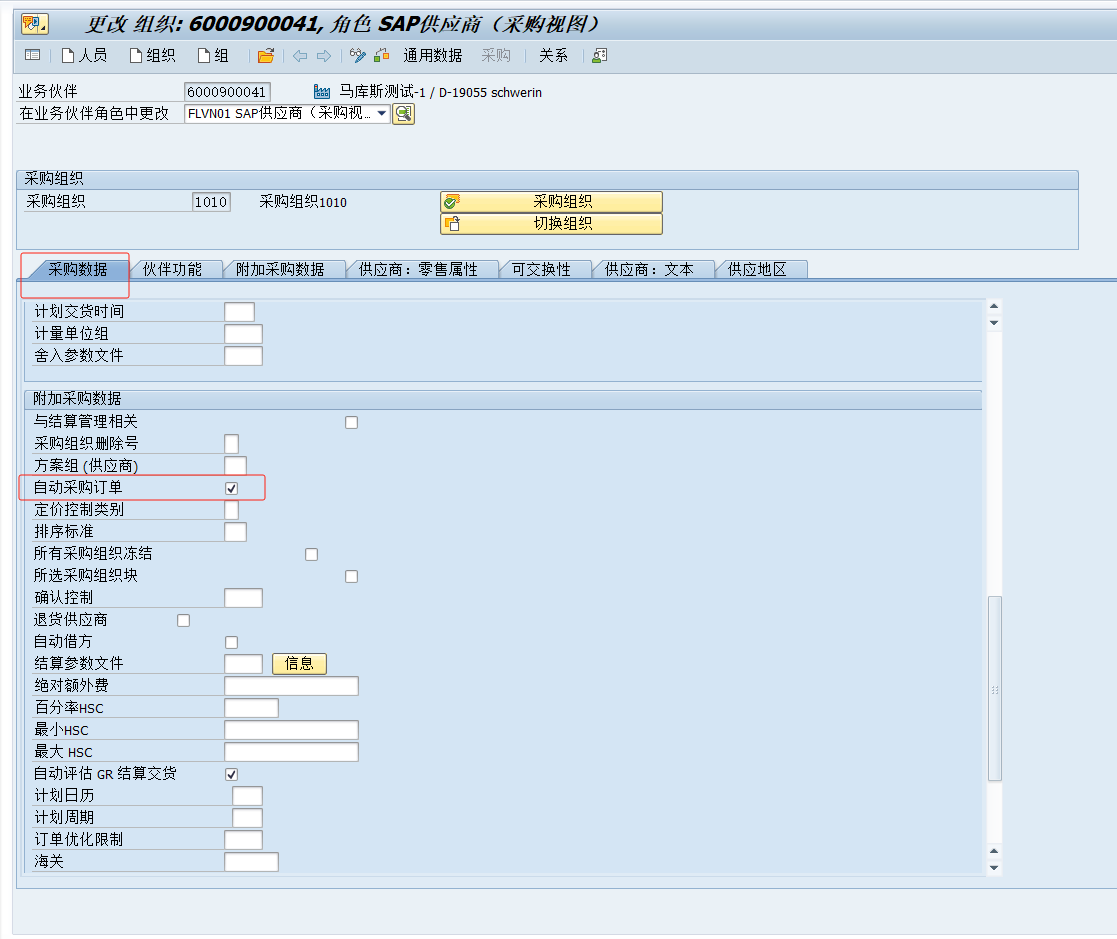Click role details search icon
Image resolution: width=1117 pixels, height=939 pixels.
403,113
